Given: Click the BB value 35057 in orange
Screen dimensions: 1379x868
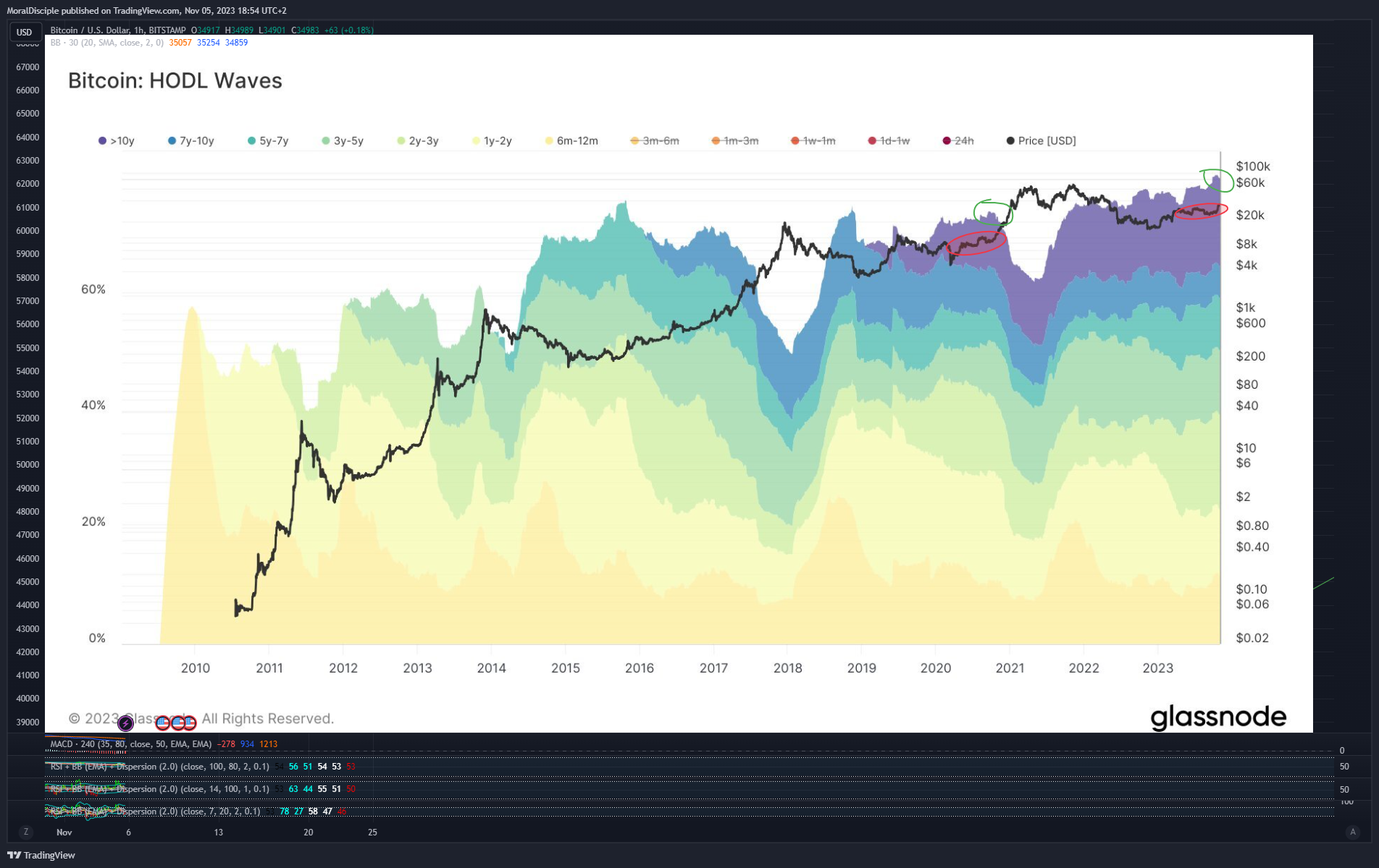Looking at the screenshot, I should click(180, 43).
